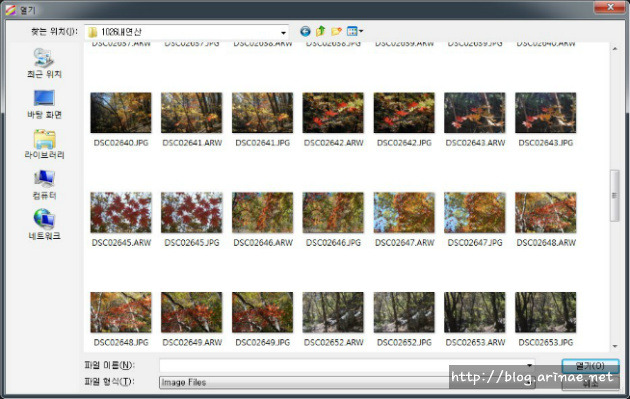Select thumbnail DSC02652.ARW
The image size is (630, 399).
[333, 312]
